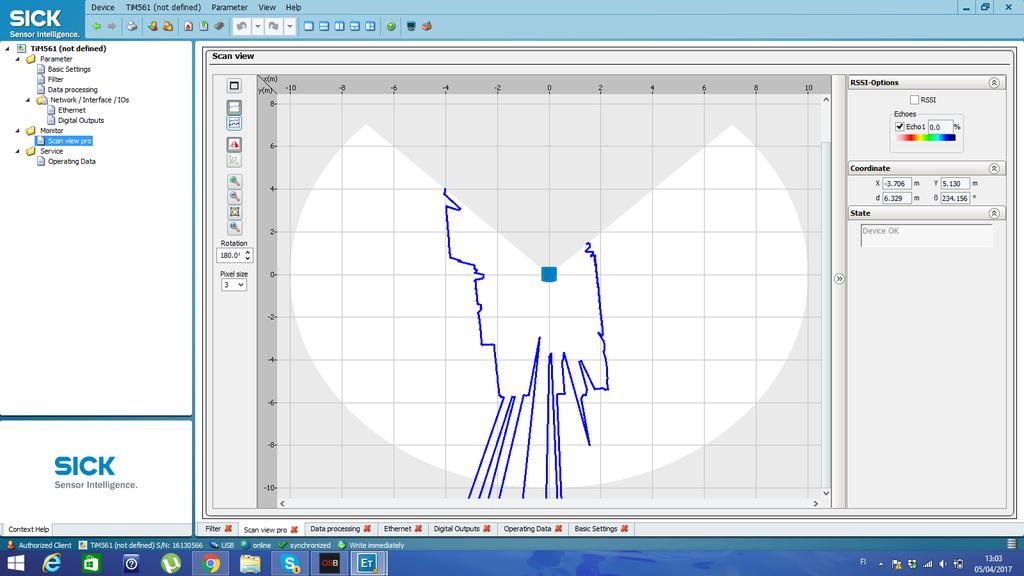Click the zoom out magnifier icon
The image size is (1024, 576).
coord(234,197)
